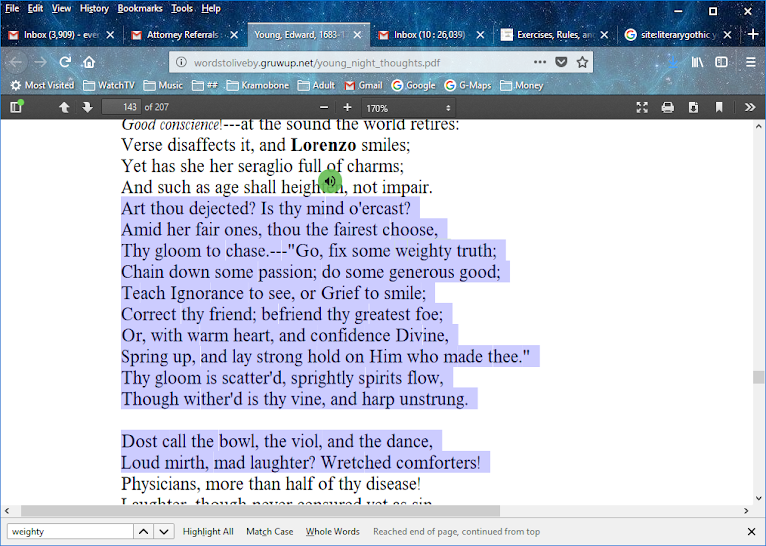Click the address bar URL

317,63
